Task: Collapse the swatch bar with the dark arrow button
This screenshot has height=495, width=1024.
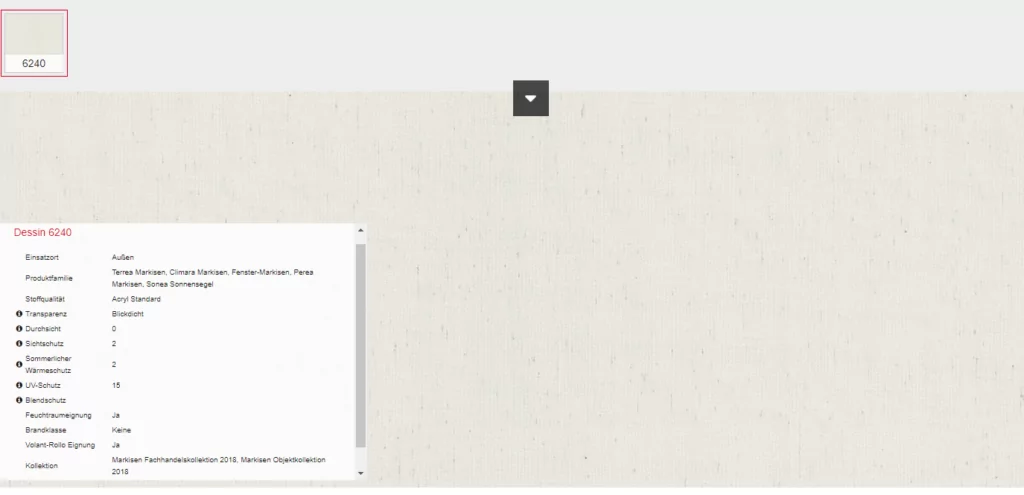Action: [530, 98]
